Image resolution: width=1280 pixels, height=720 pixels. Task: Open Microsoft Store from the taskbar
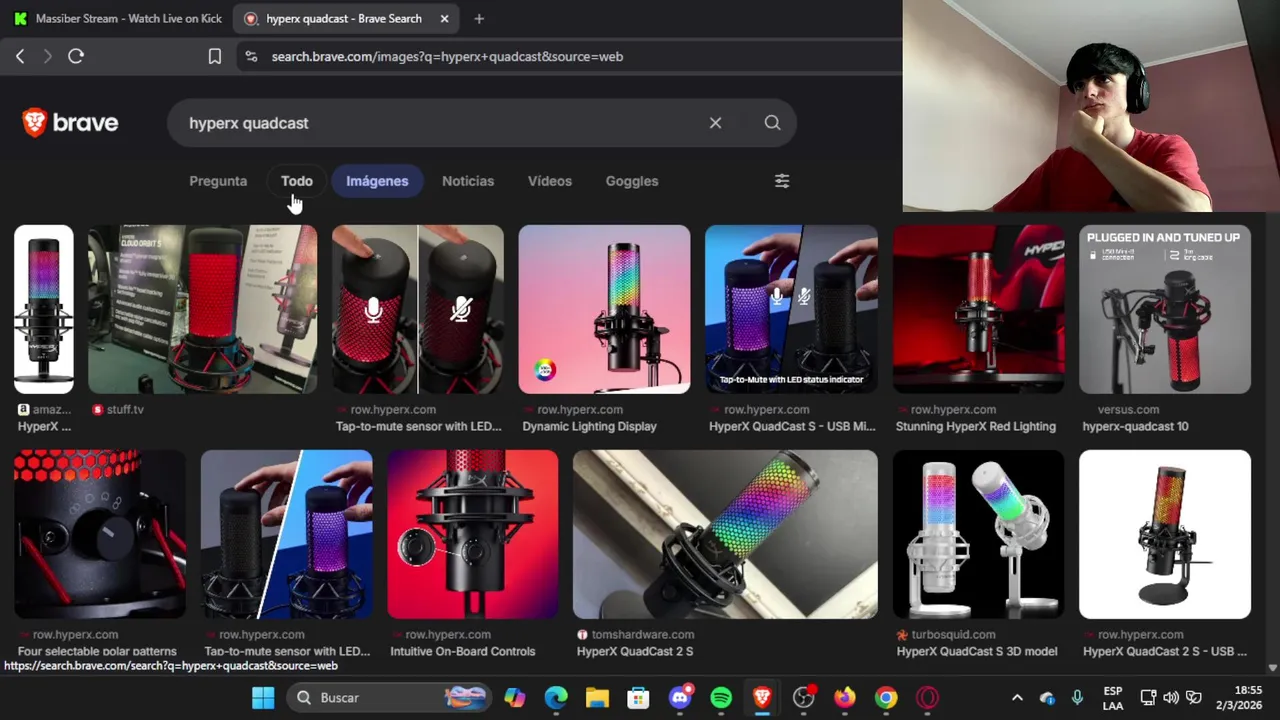click(638, 697)
